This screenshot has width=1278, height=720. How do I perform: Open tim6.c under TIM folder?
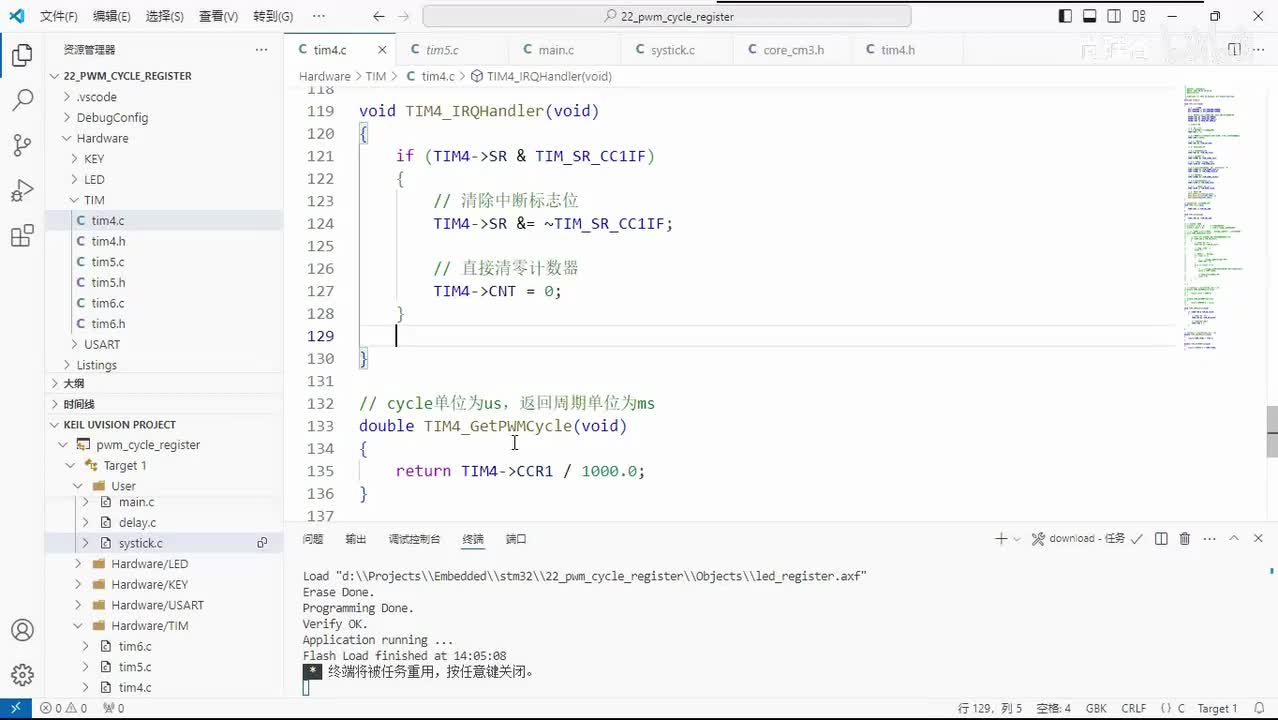tap(164, 303)
